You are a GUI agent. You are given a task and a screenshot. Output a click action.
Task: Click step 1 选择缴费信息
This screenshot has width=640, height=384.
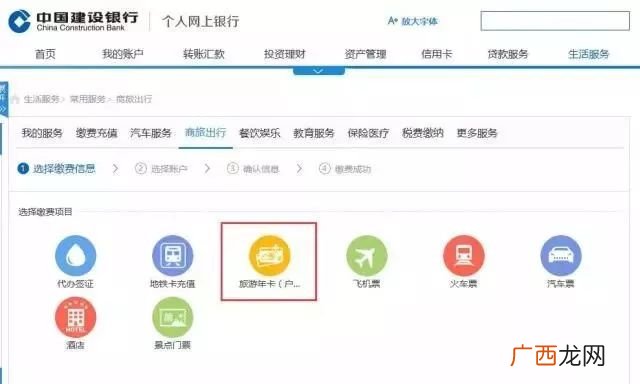coord(56,169)
